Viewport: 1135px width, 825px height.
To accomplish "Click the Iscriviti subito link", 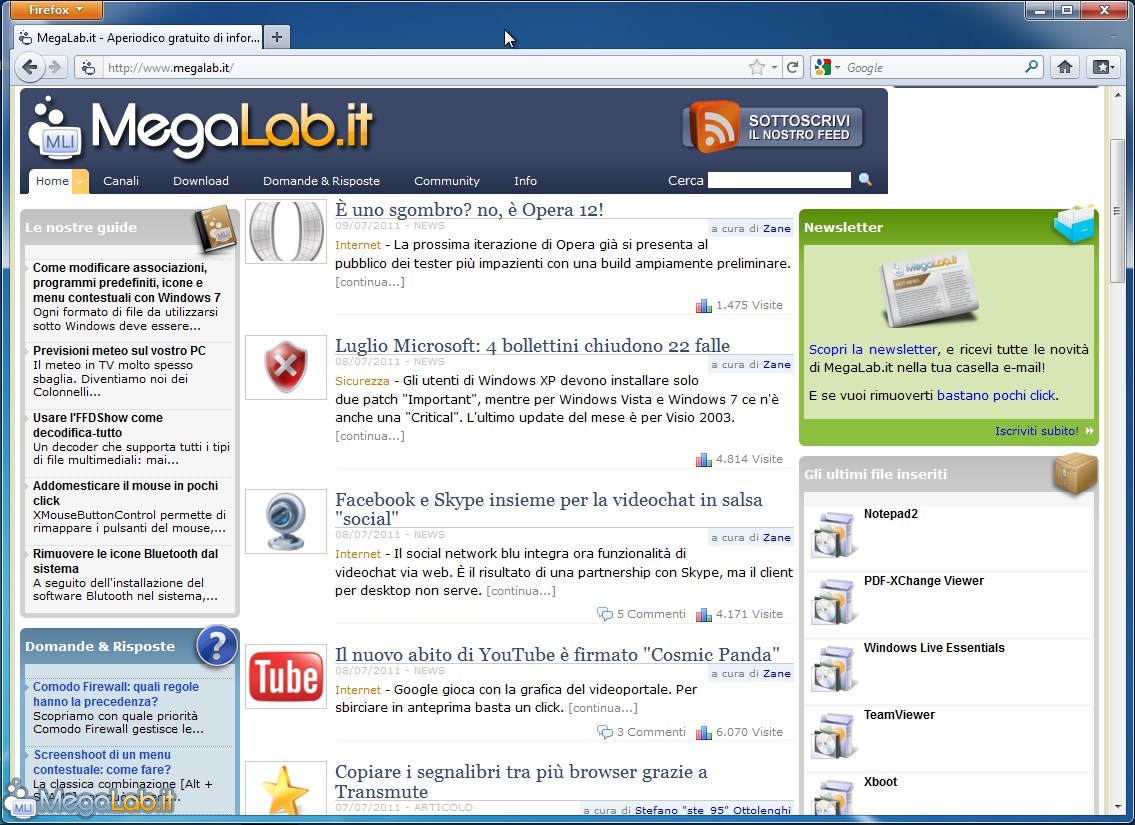I will point(1037,431).
